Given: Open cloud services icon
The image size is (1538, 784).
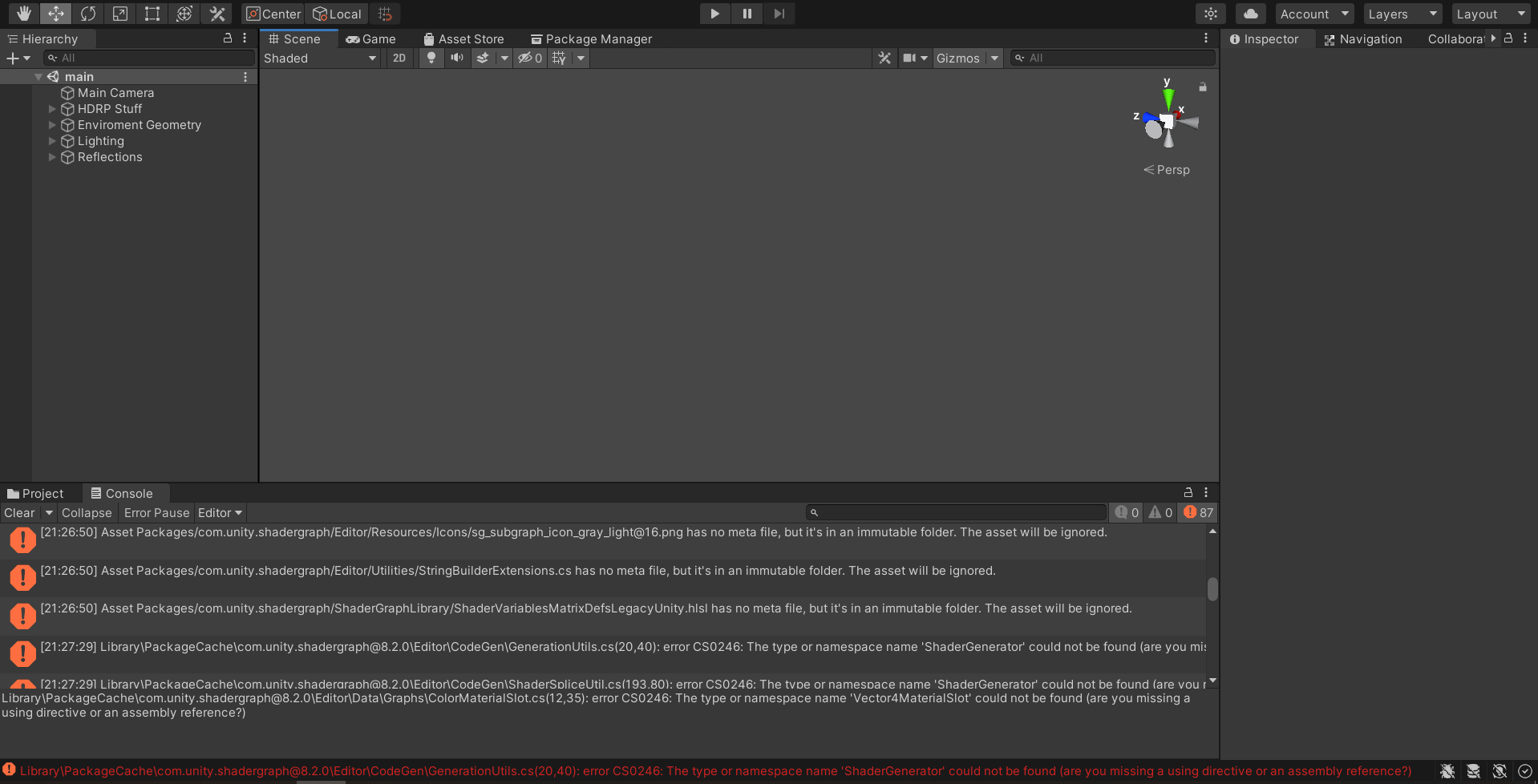Looking at the screenshot, I should (1250, 14).
